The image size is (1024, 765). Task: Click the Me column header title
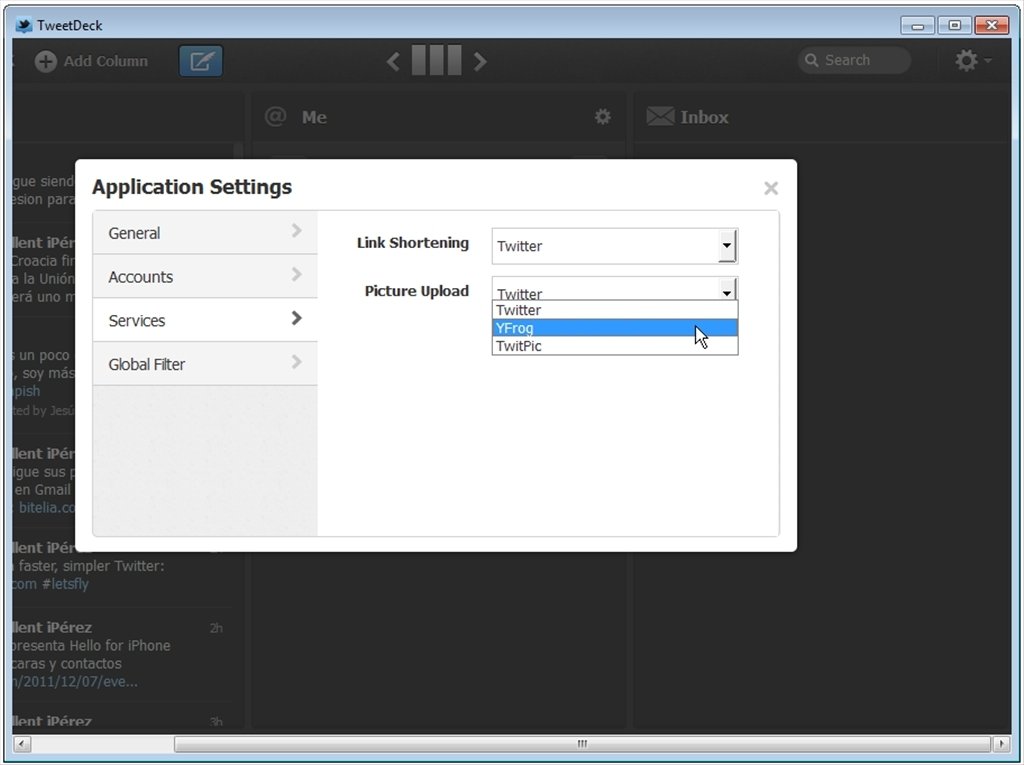[314, 118]
